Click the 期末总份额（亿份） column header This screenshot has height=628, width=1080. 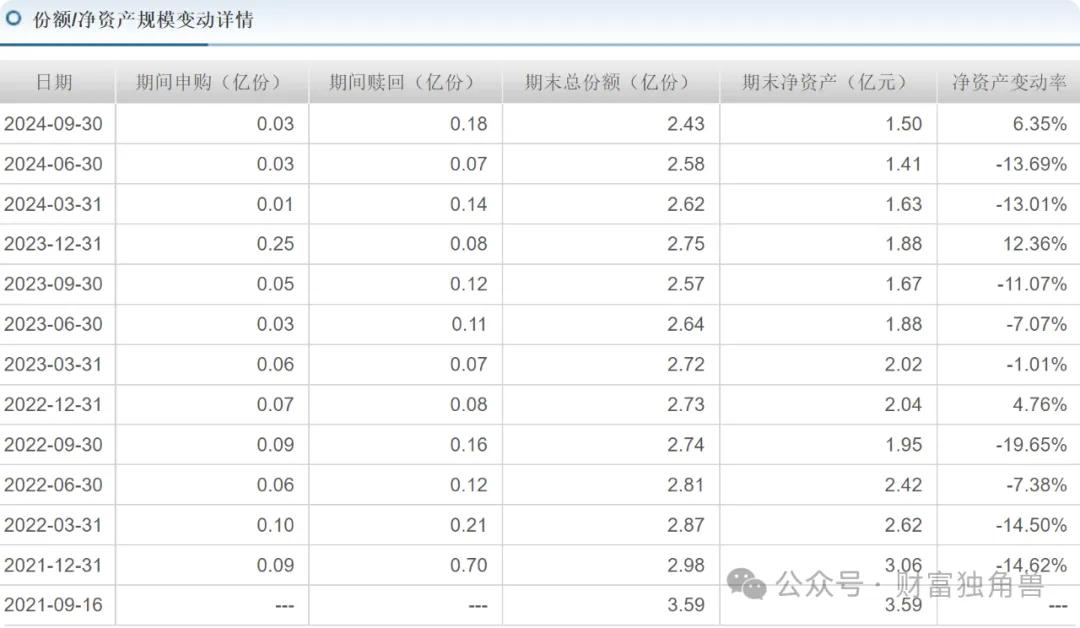pos(611,83)
